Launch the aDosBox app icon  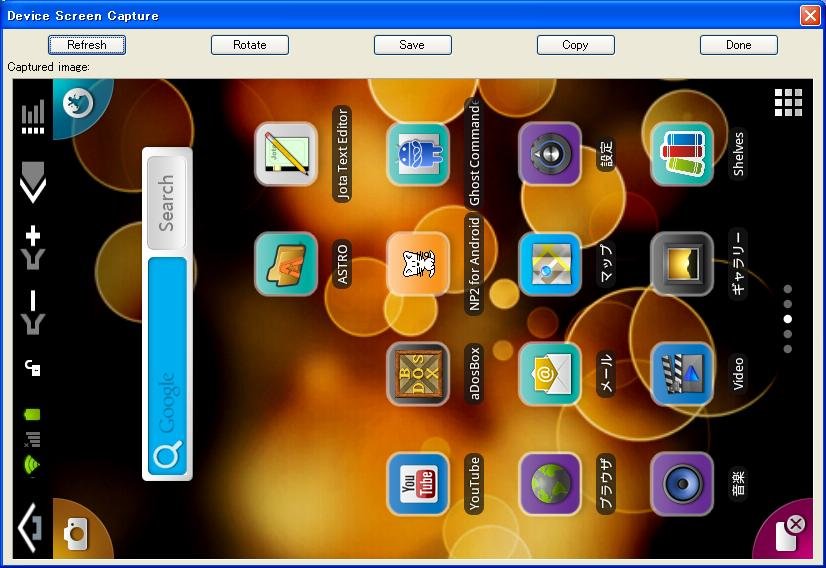click(x=418, y=374)
